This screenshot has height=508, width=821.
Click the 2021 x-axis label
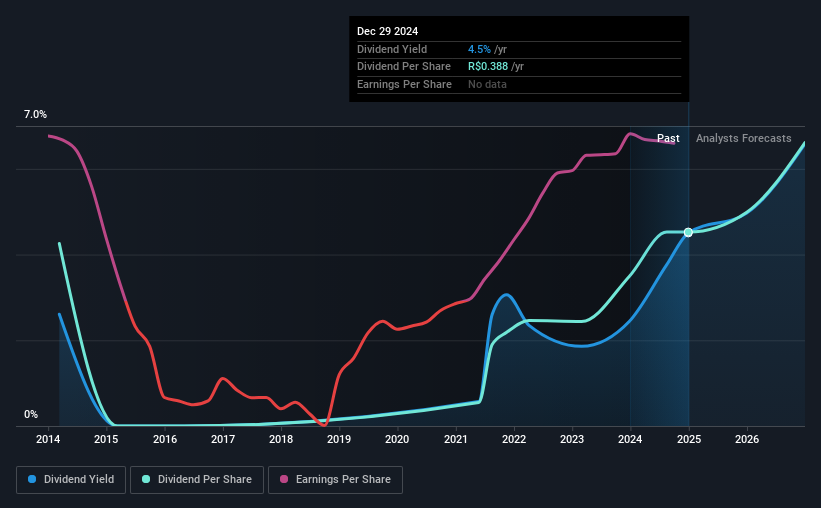pos(456,439)
